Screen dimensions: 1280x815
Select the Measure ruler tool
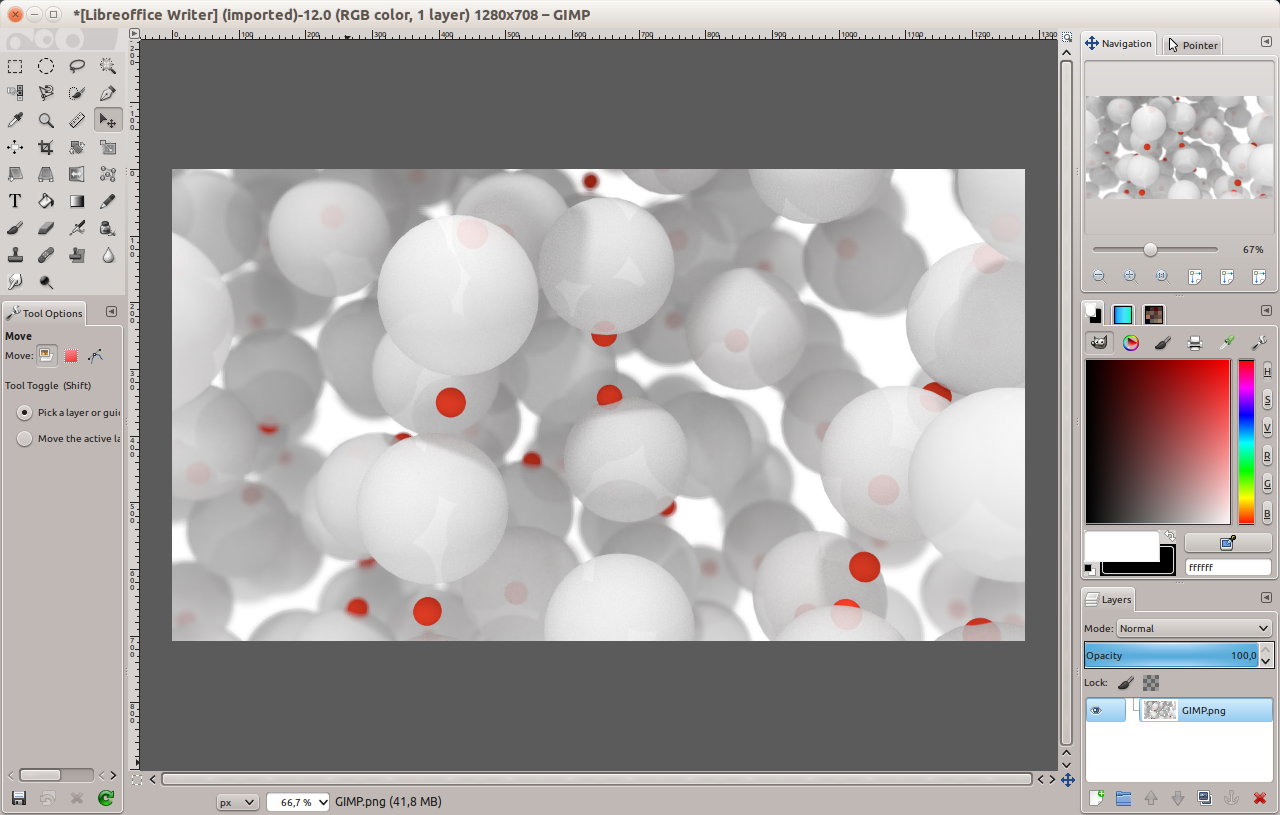(77, 120)
